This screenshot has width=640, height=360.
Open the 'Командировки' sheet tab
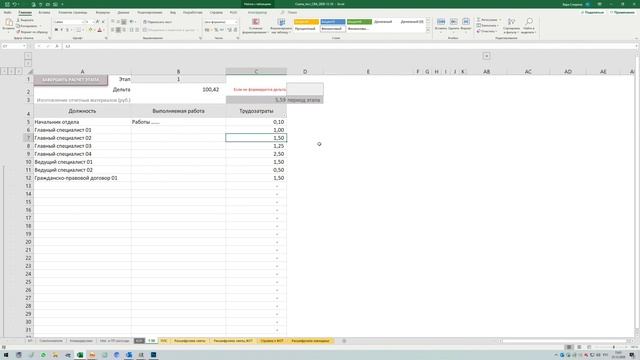81,341
